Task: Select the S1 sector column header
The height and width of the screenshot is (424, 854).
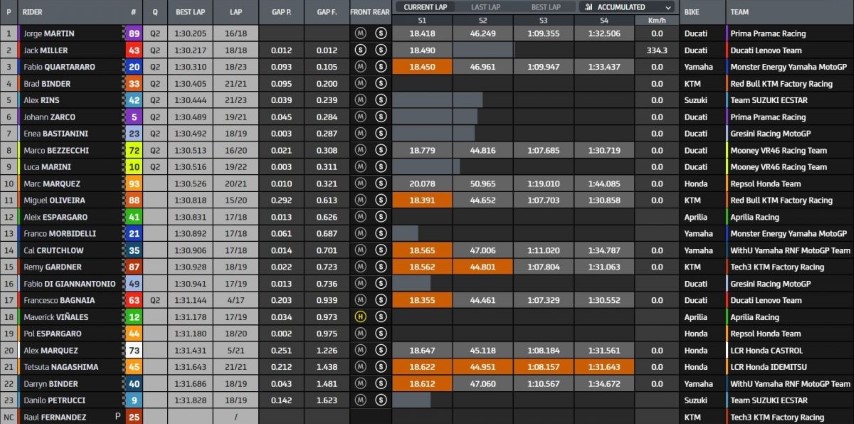Action: pyautogui.click(x=422, y=20)
